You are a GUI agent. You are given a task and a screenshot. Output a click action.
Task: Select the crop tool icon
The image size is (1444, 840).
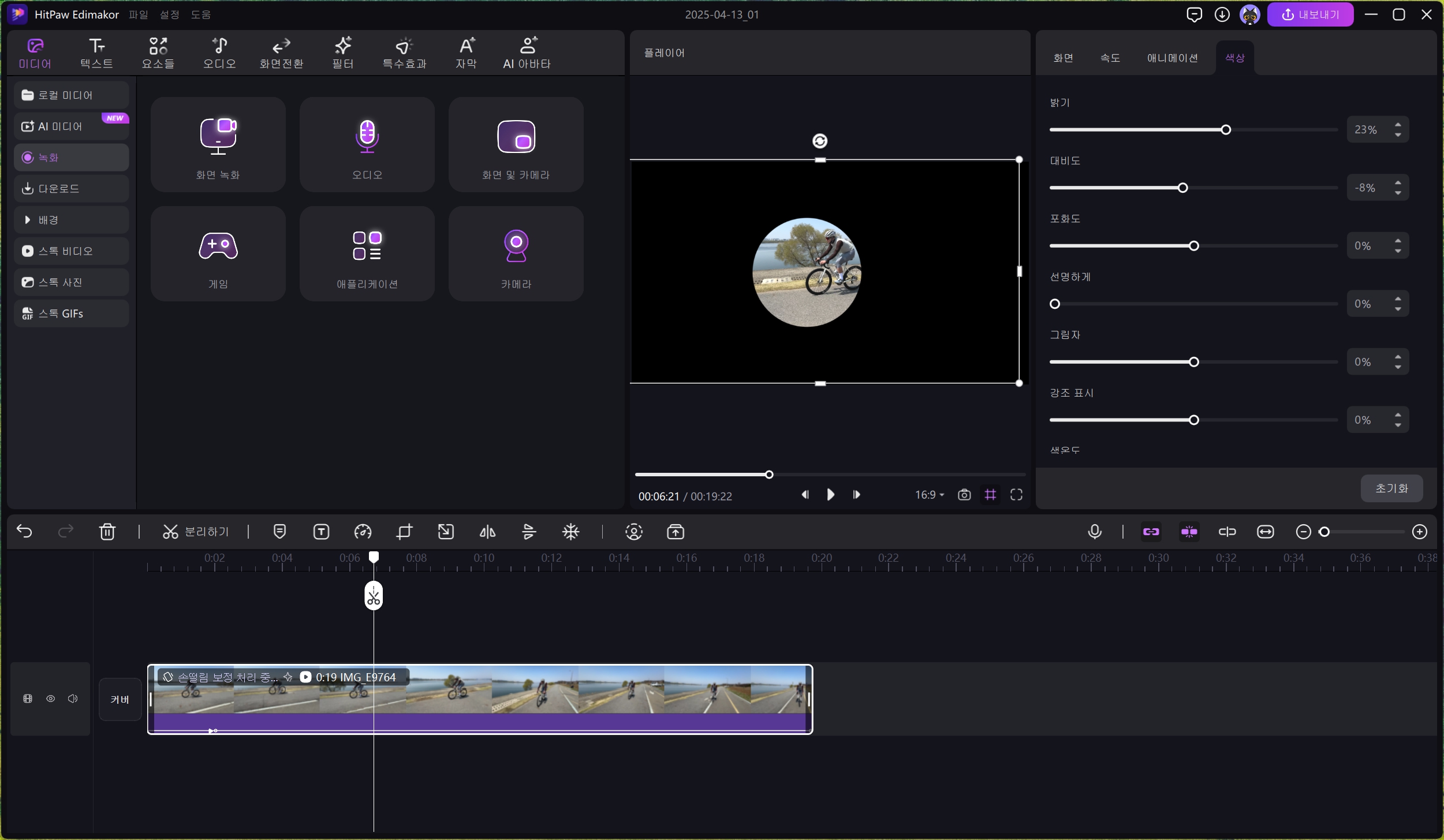(404, 532)
